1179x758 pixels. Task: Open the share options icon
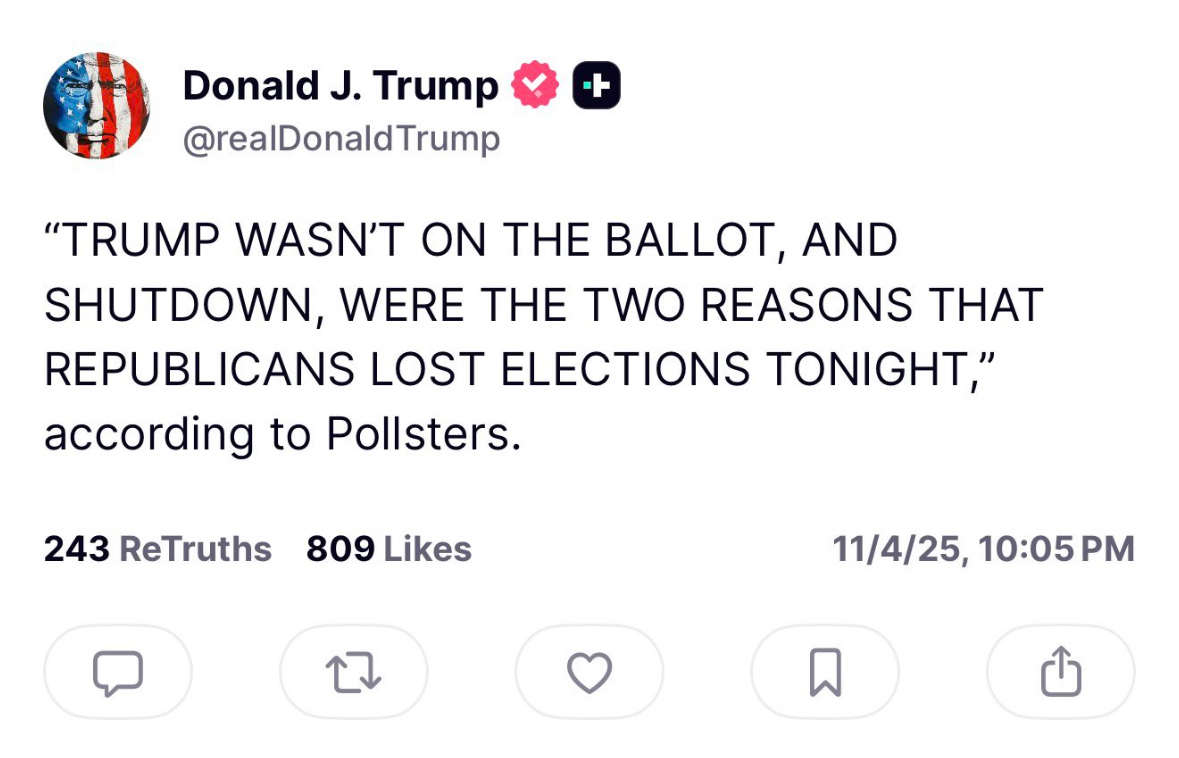click(1061, 672)
